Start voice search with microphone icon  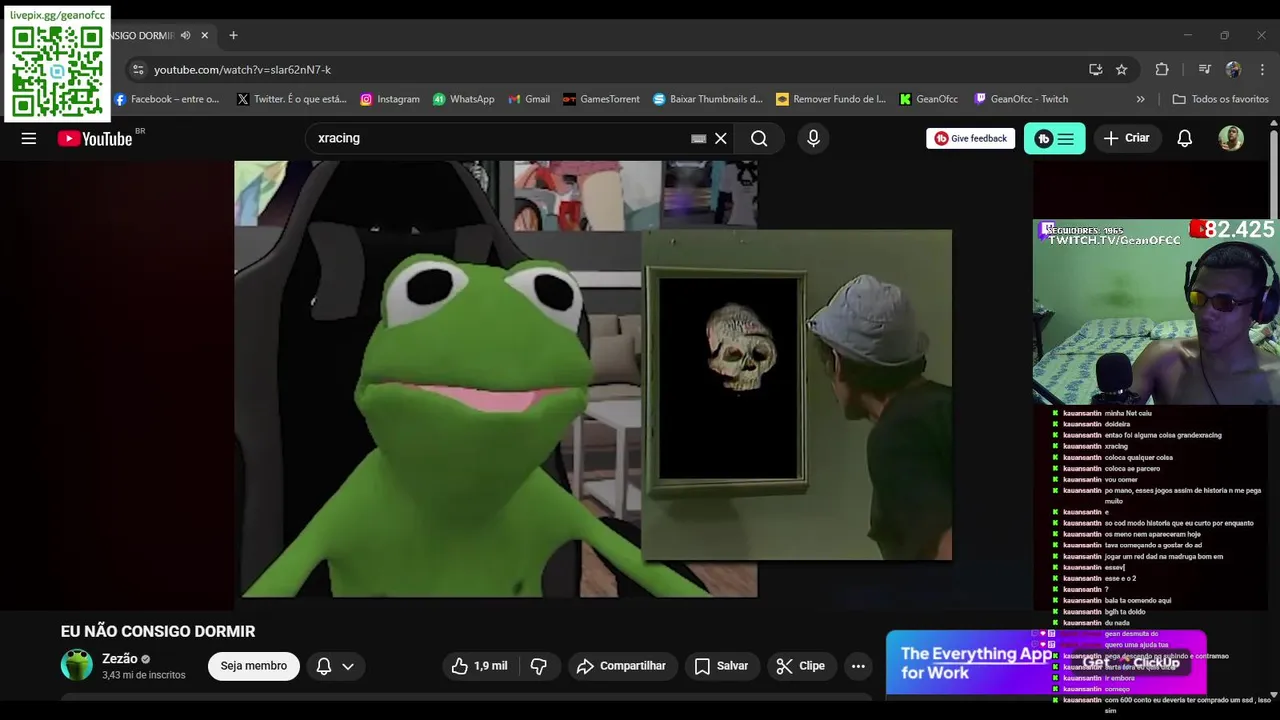pos(813,138)
